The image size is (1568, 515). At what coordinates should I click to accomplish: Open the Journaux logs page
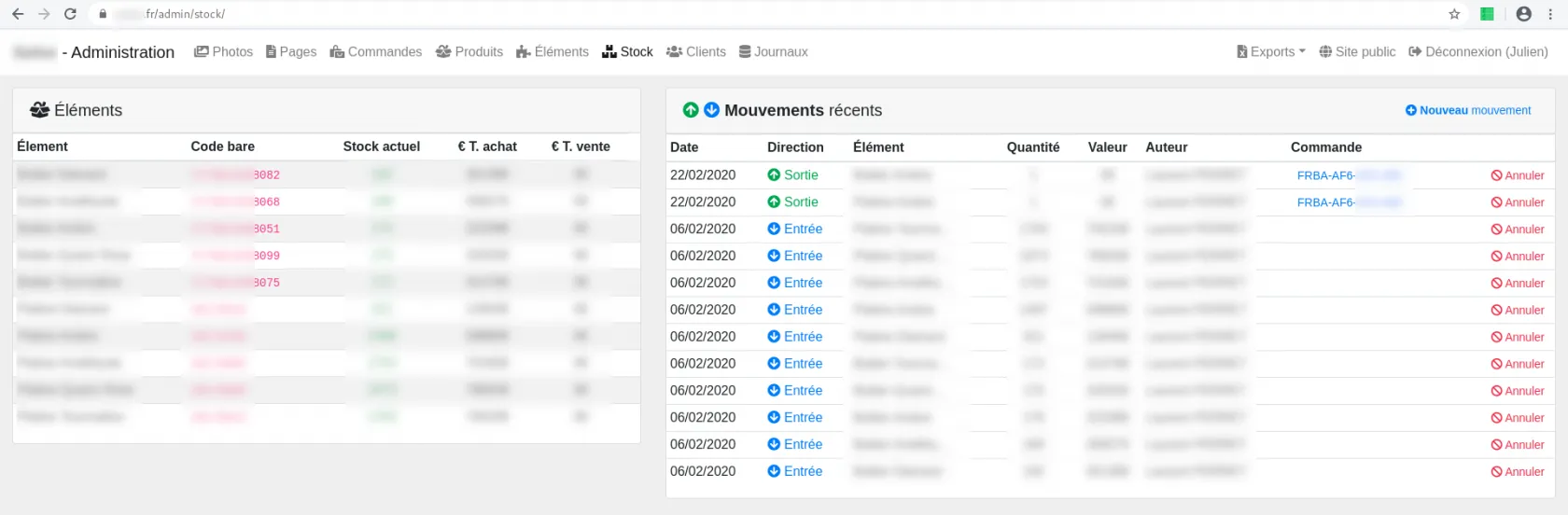(774, 52)
